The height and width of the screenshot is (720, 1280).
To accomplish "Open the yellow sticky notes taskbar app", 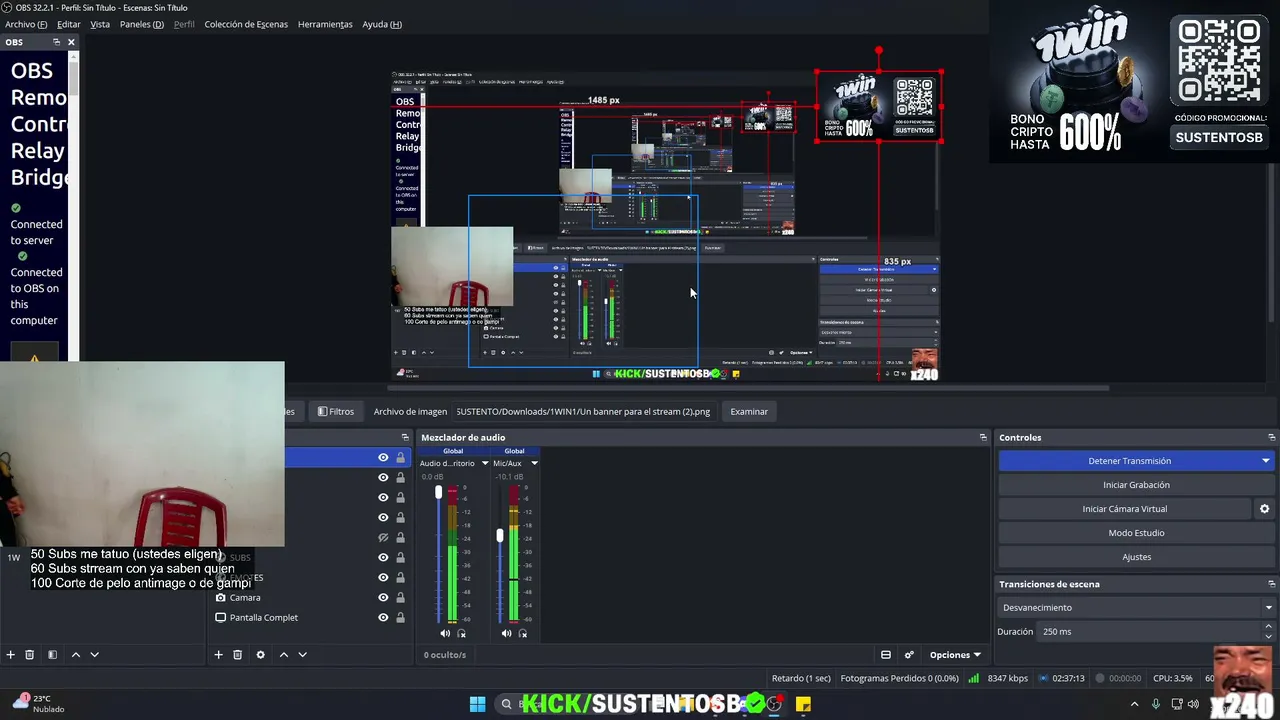I will [803, 704].
